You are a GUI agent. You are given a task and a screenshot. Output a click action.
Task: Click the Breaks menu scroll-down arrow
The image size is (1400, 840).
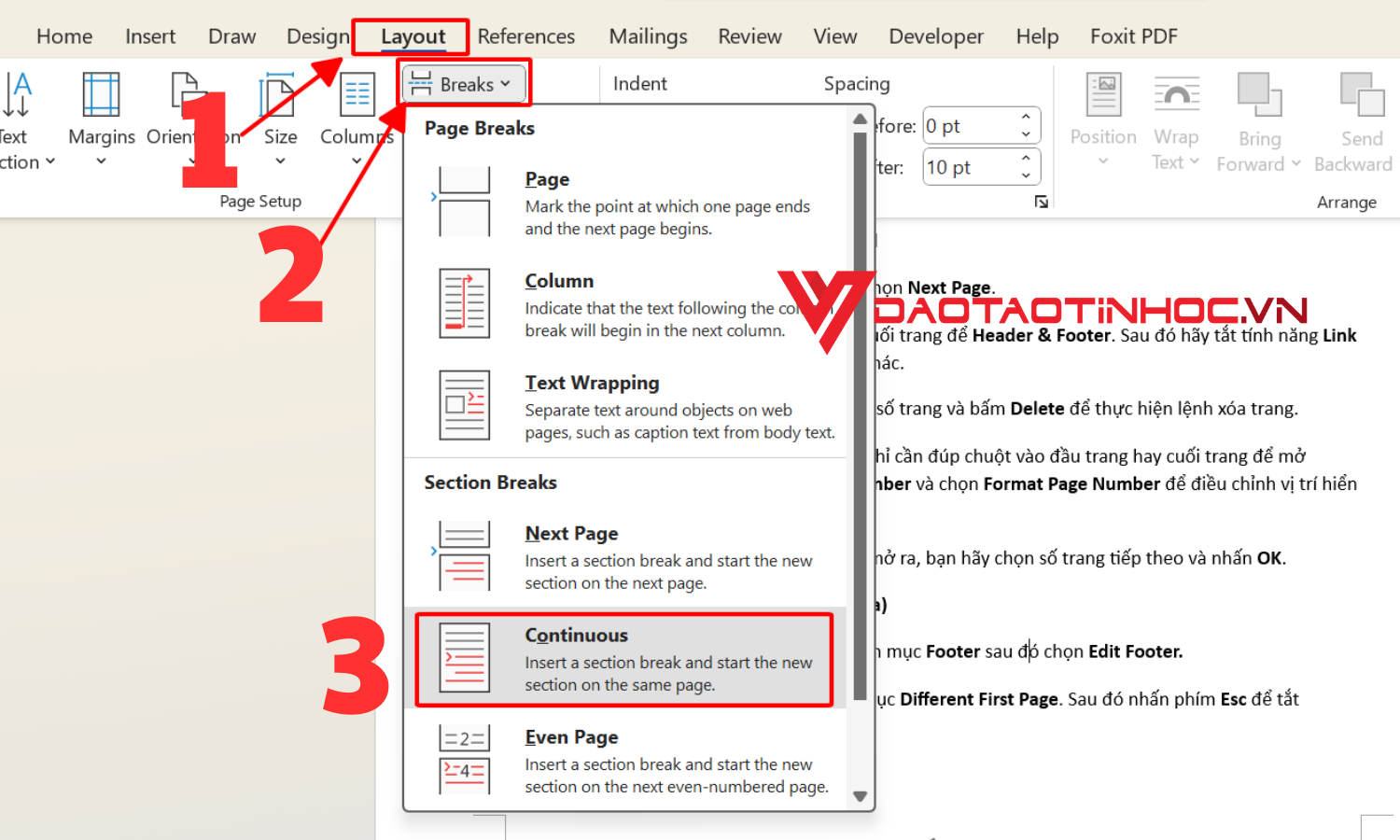point(860,797)
